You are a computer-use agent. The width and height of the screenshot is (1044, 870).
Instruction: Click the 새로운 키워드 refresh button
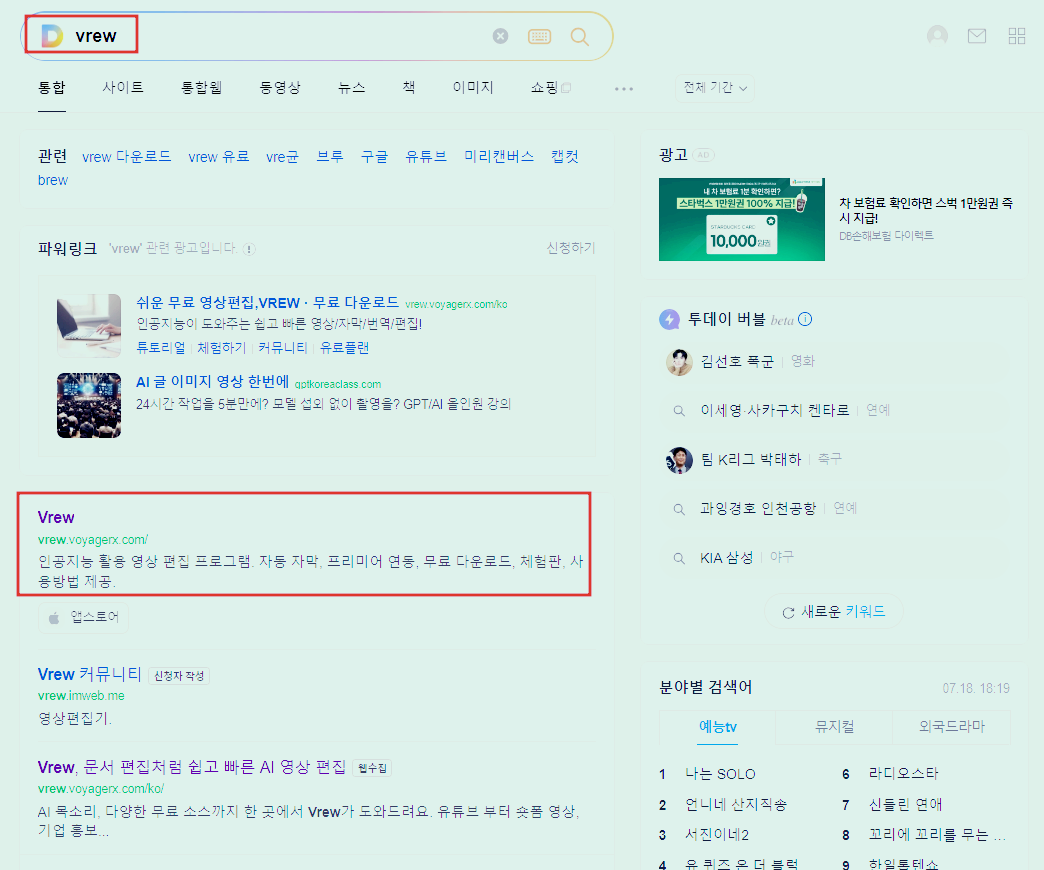point(834,612)
